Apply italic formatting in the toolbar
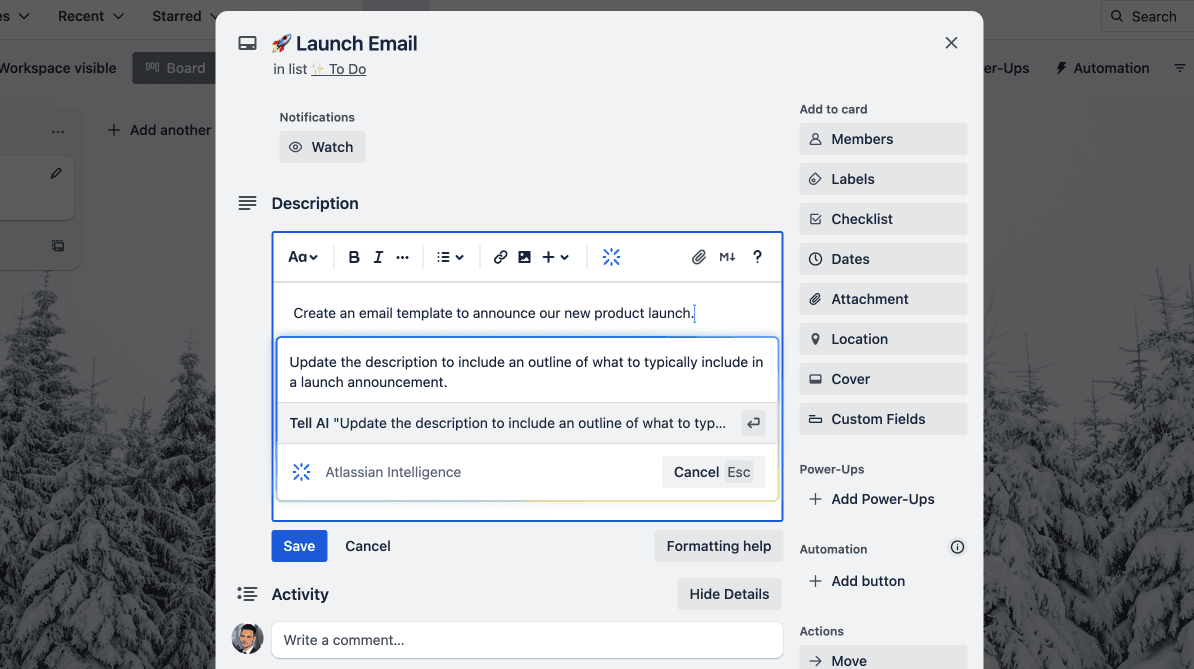Screen dimensions: 1194x669 pyautogui.click(x=378, y=257)
